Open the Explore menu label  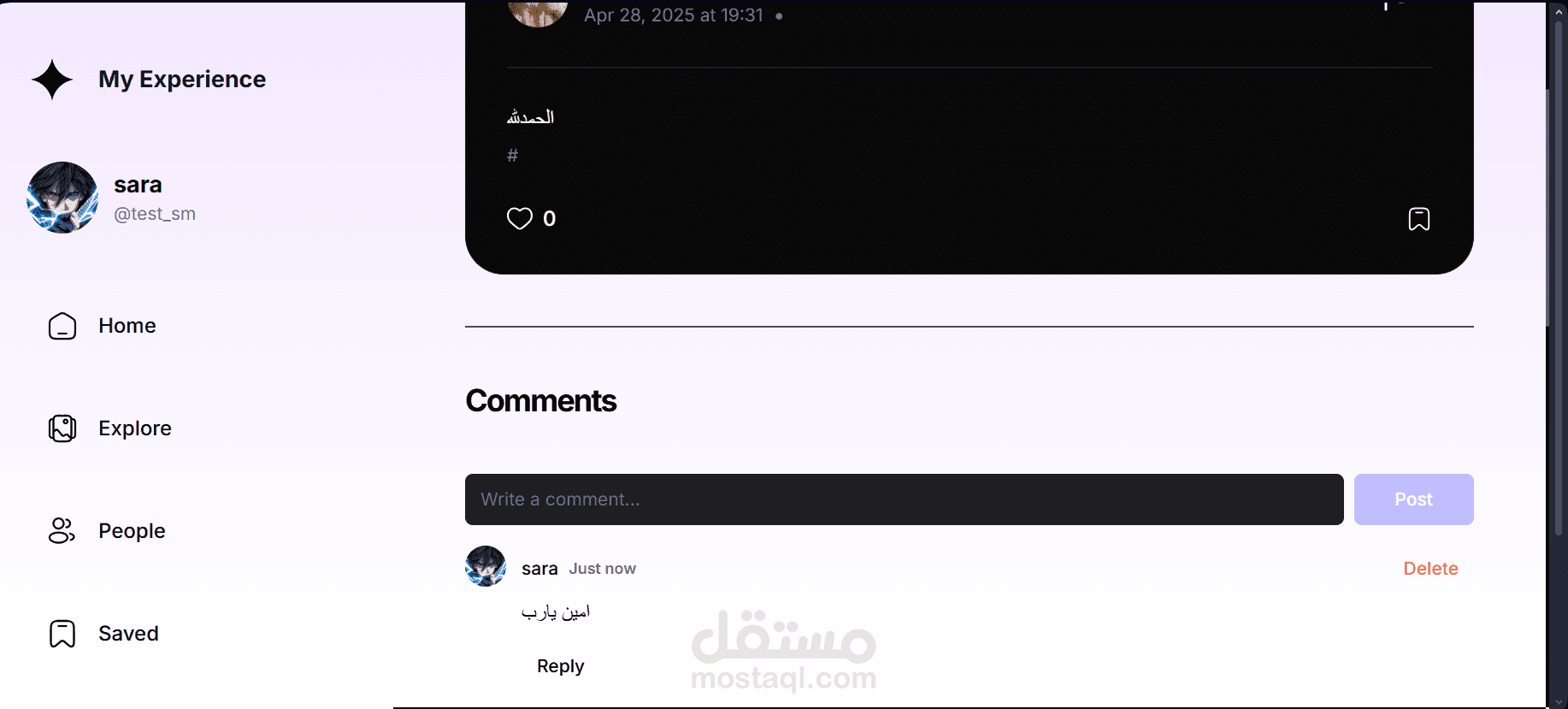[x=135, y=428]
